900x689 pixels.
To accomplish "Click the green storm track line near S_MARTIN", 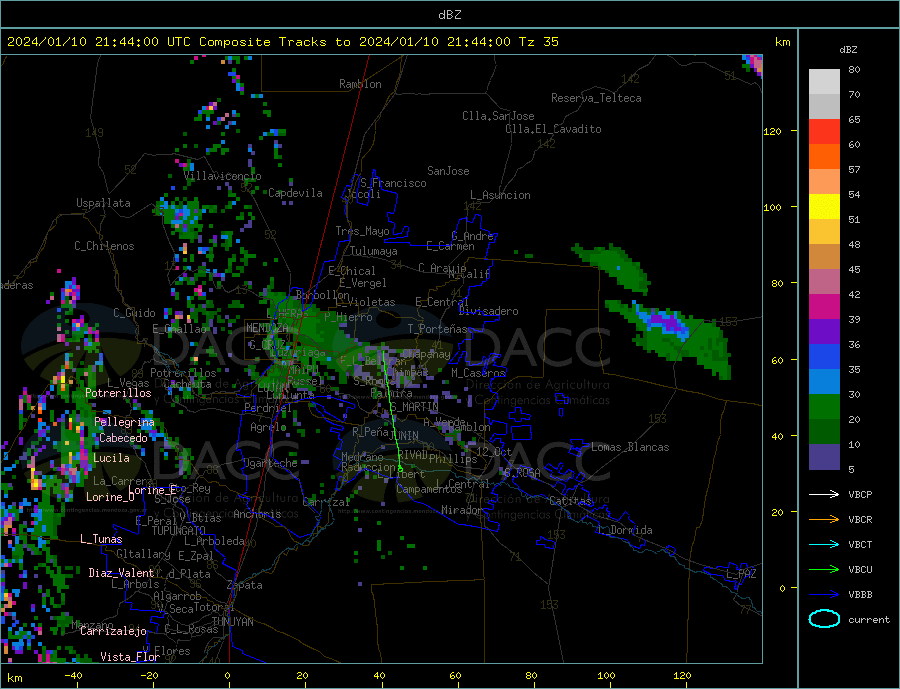I will pos(392,411).
